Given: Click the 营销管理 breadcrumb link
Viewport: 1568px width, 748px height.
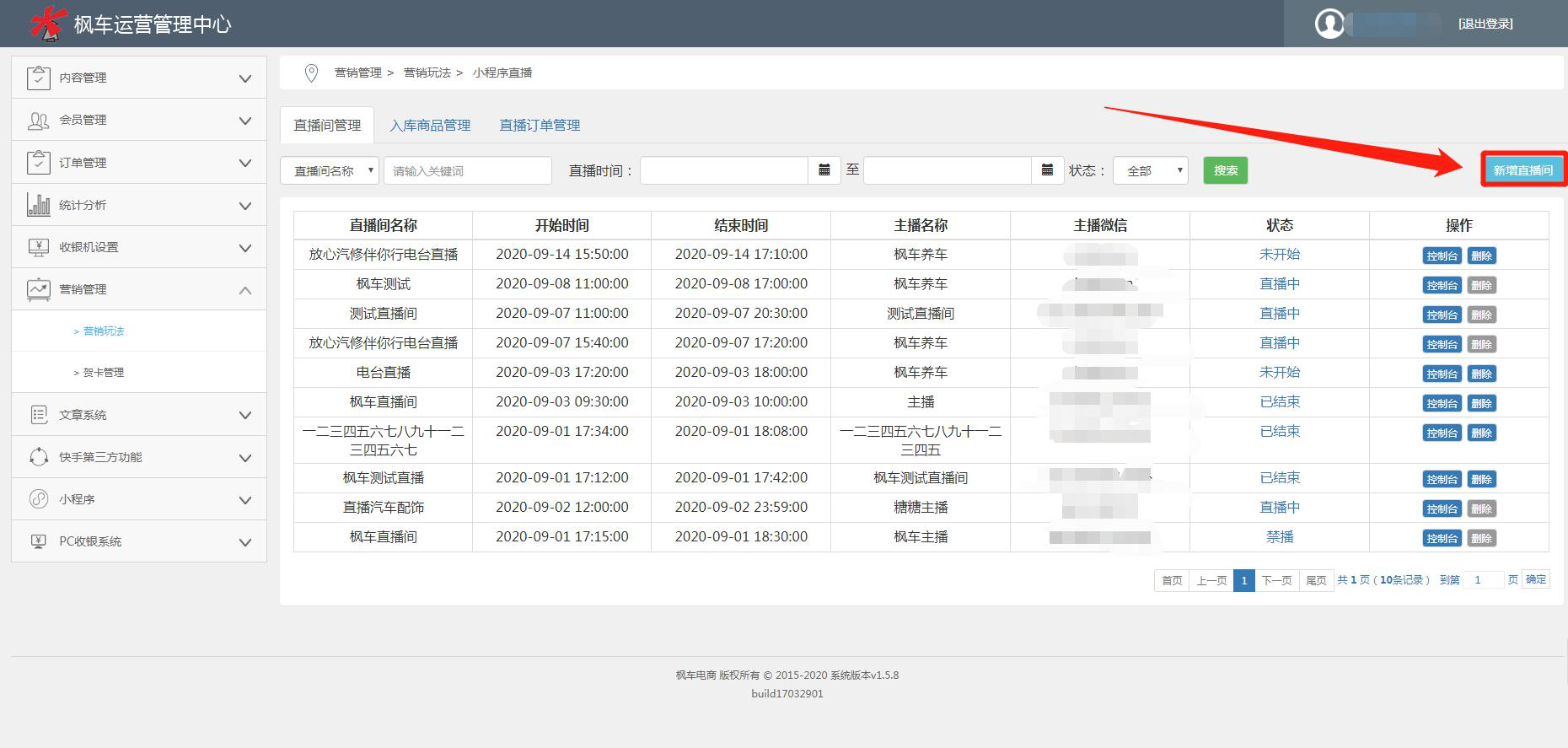Looking at the screenshot, I should pos(358,73).
